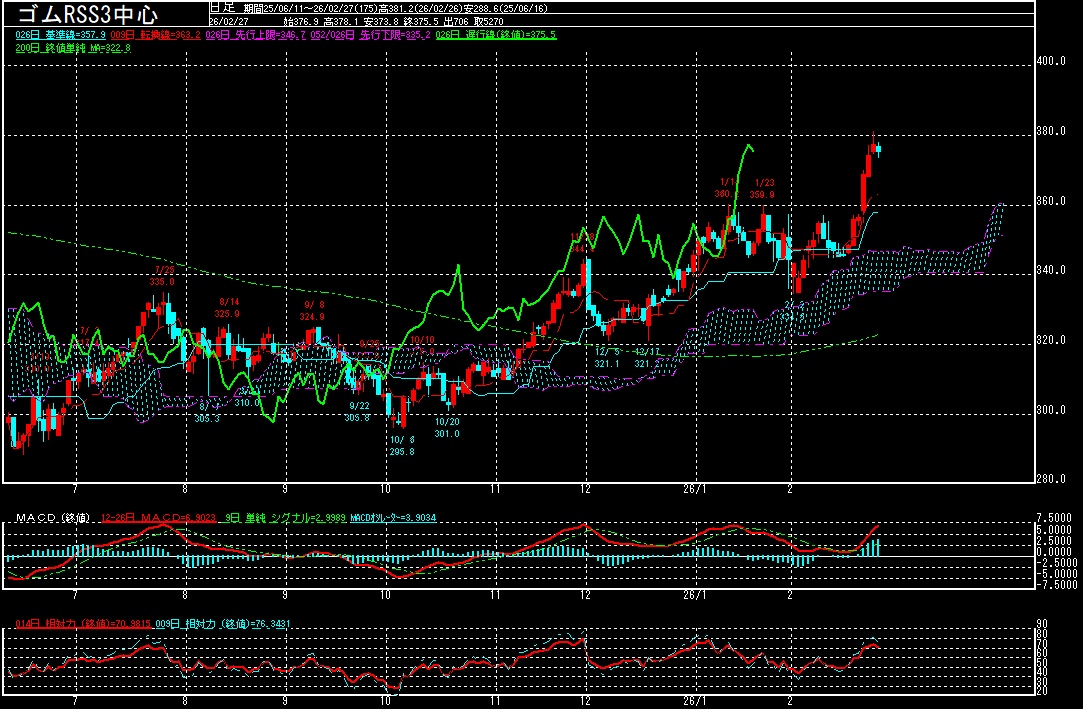The image size is (1083, 709).
Task: Select the 日足 timeframe label
Action: pos(223,7)
